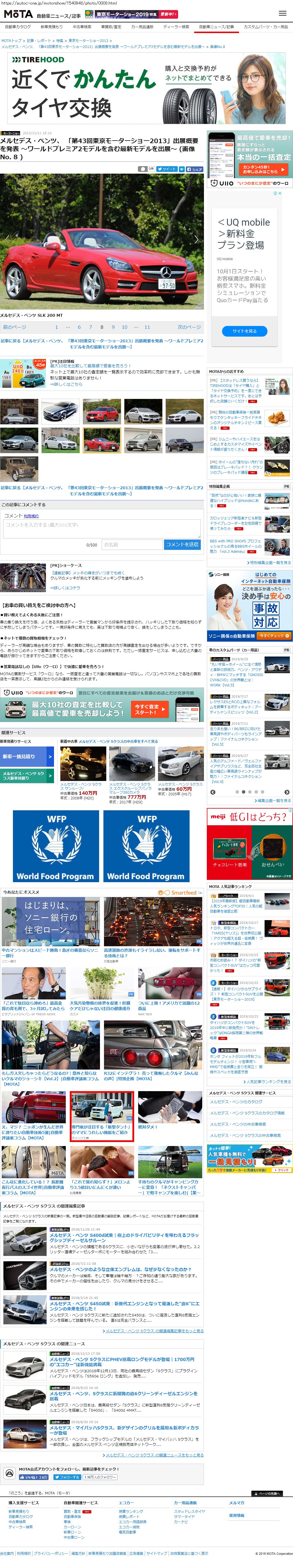The height and width of the screenshot is (1568, 293).
Task: Open page 9 in the pagination
Action: coord(113,327)
